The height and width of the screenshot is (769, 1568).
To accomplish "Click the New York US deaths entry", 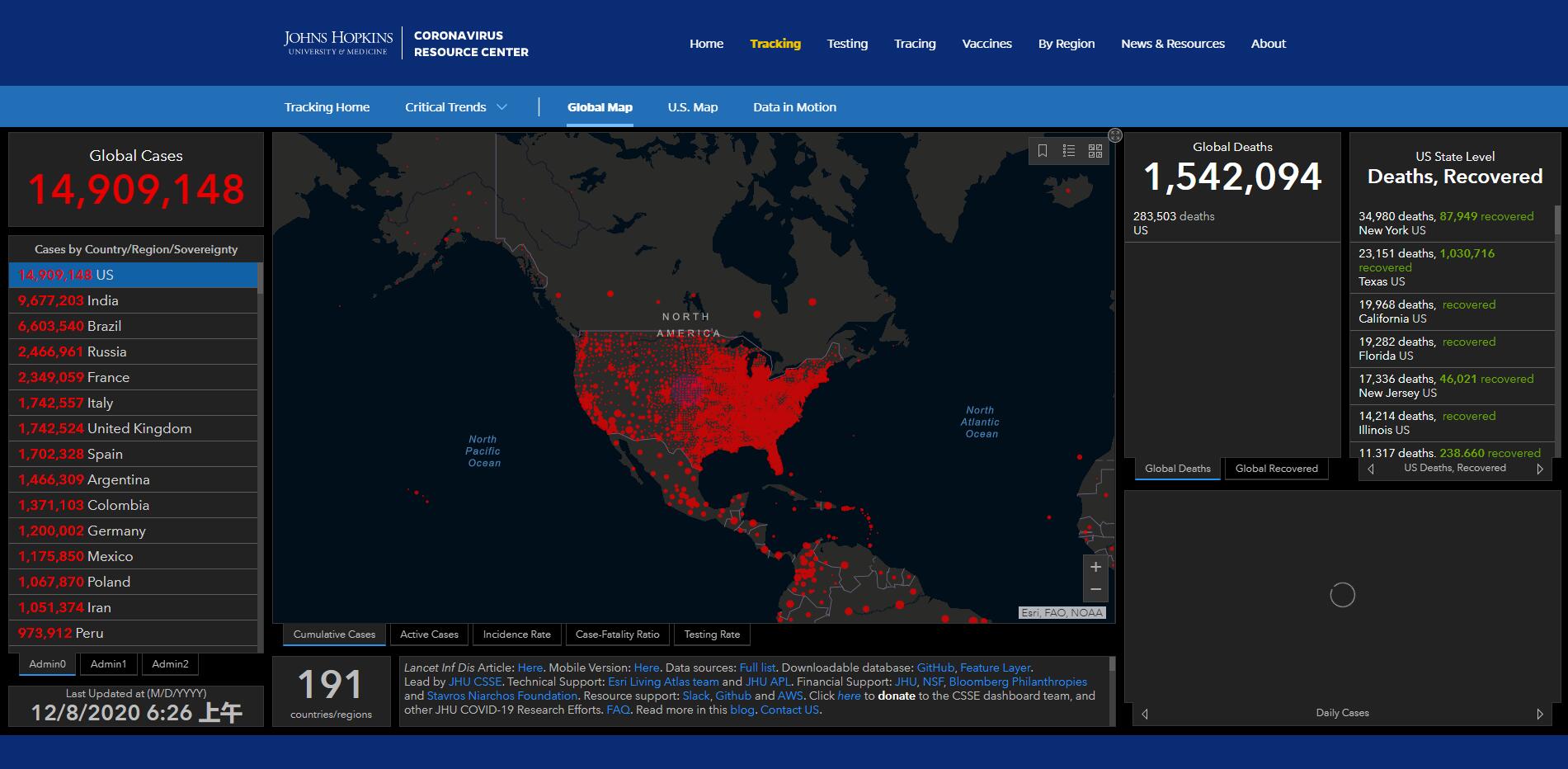I will tap(1452, 224).
